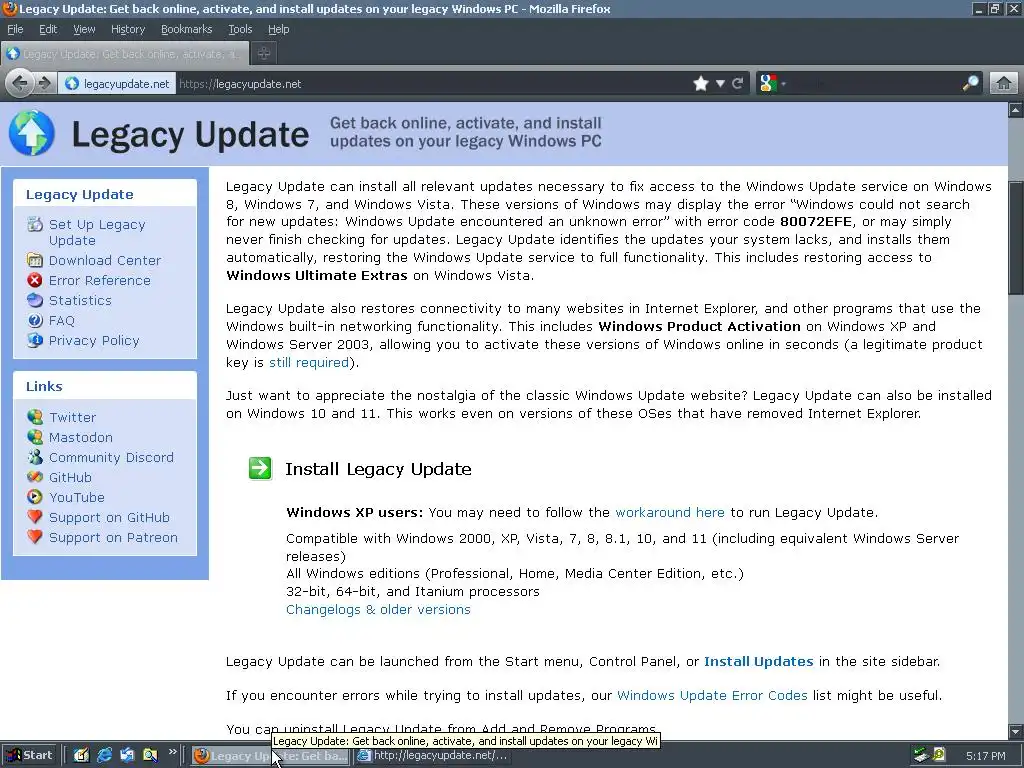Open the View menu
Viewport: 1024px width, 768px height.
pos(84,29)
